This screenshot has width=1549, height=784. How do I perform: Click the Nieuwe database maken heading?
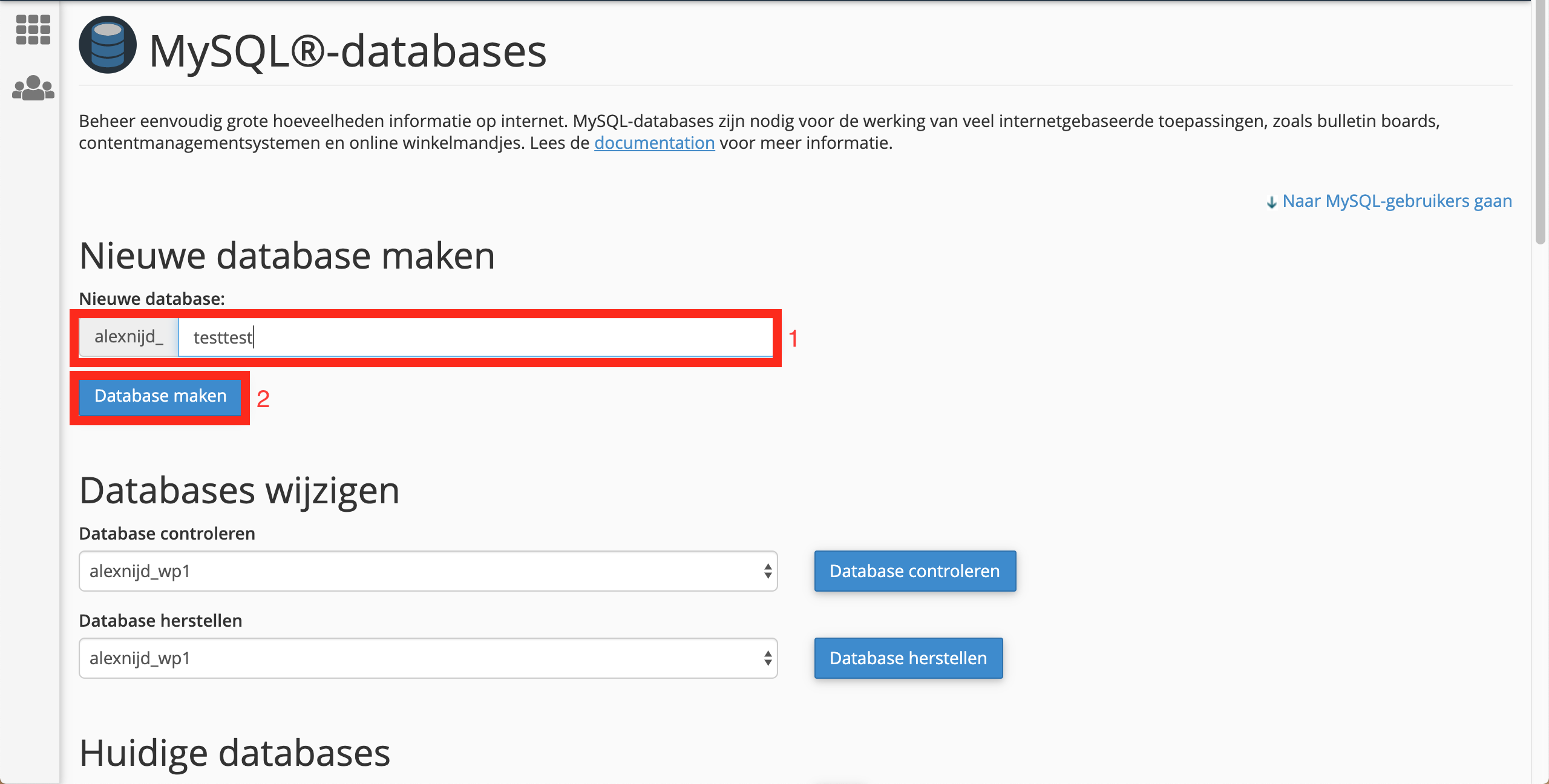[287, 255]
